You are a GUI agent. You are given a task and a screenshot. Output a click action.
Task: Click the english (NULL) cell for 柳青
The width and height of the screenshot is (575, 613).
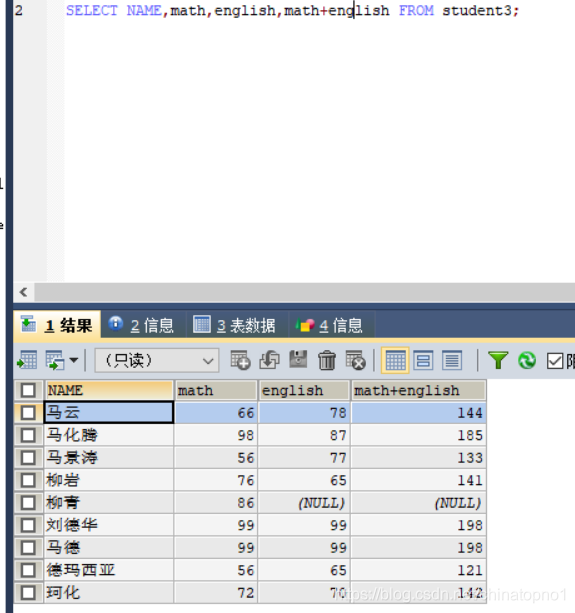click(x=304, y=503)
